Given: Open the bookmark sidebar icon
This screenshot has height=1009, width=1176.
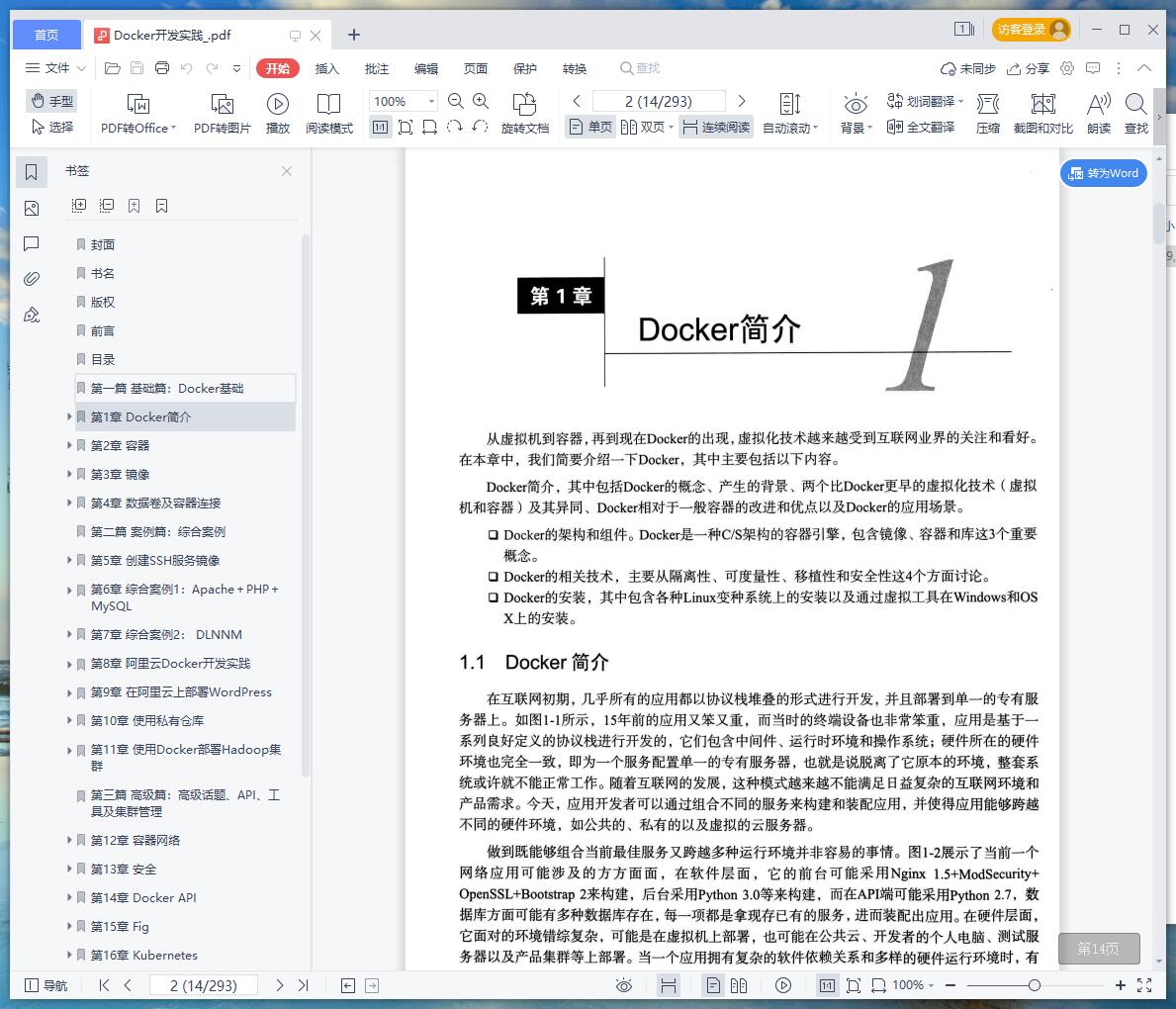Looking at the screenshot, I should (x=32, y=172).
